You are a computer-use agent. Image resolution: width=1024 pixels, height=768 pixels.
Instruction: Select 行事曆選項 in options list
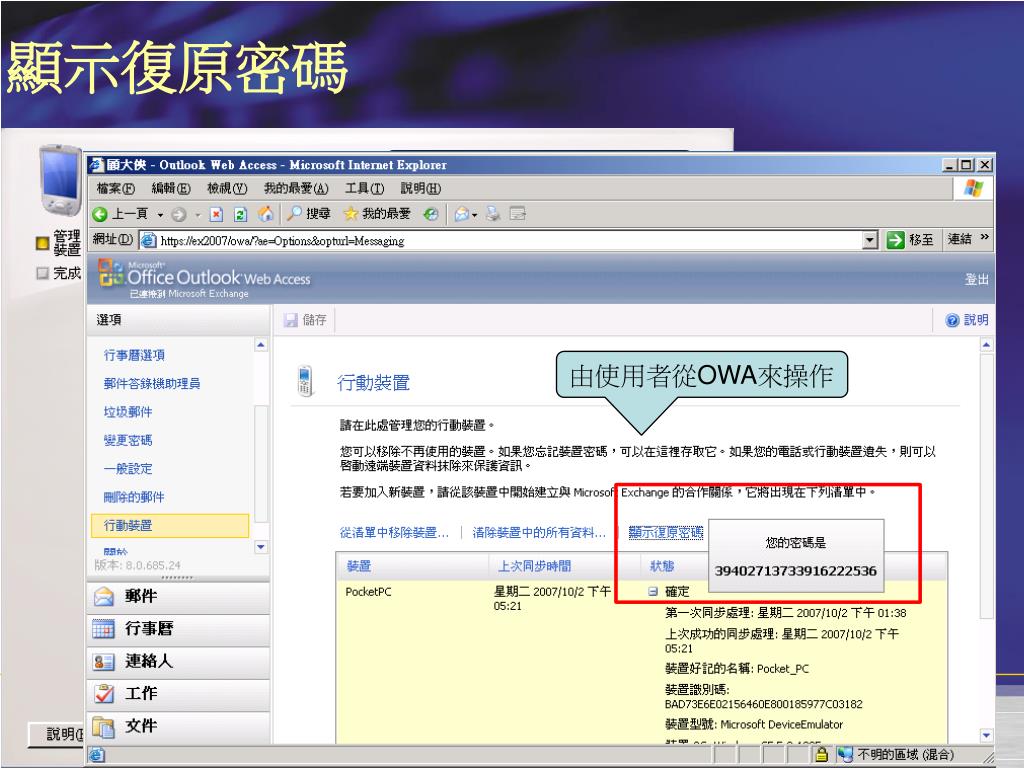coord(134,355)
